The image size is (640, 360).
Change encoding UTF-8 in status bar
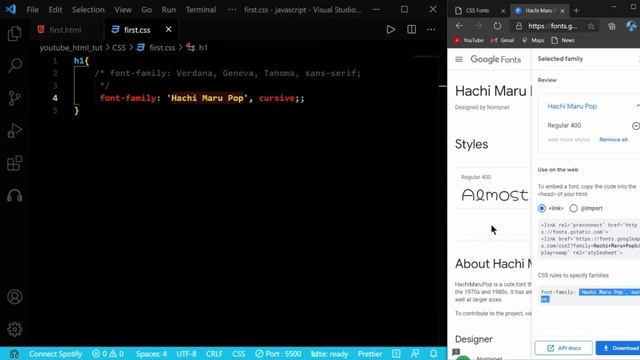(187, 354)
